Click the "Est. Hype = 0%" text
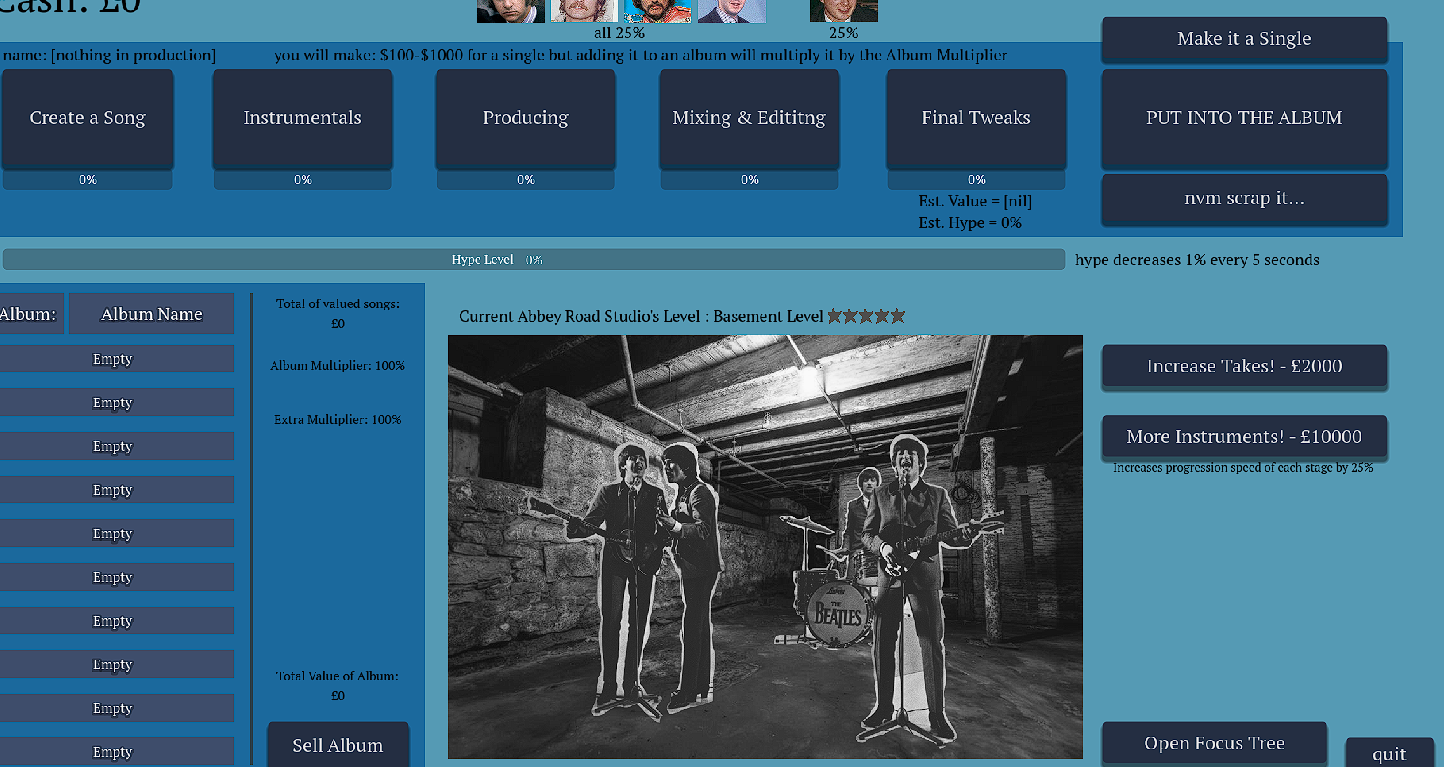 pyautogui.click(x=970, y=223)
